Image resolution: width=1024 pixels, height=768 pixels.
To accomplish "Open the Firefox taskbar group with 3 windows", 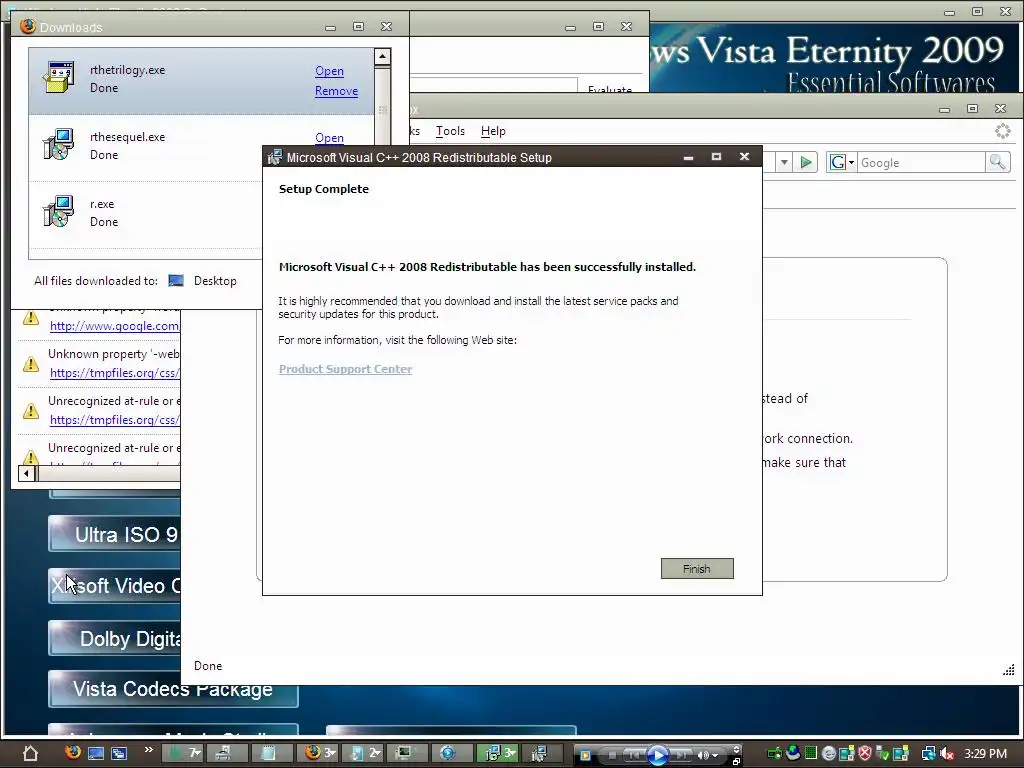I will [x=317, y=753].
